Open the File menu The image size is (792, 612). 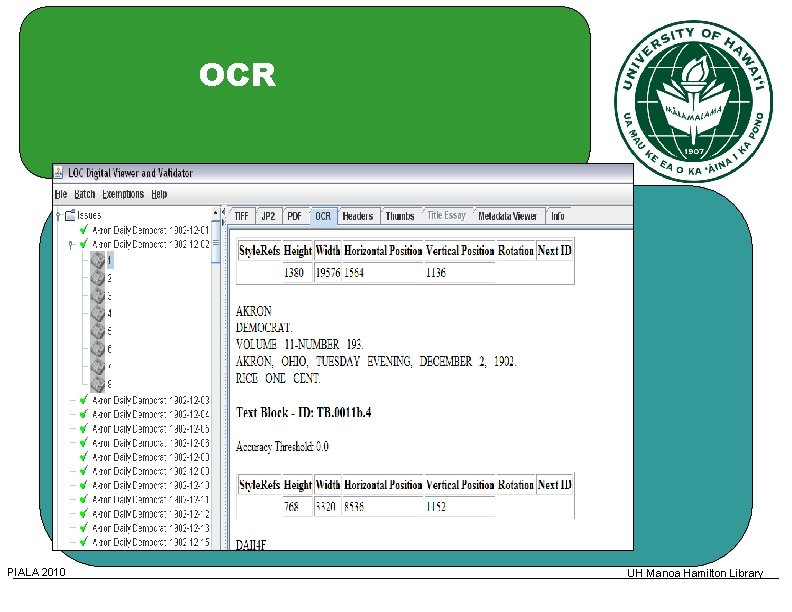pyautogui.click(x=61, y=194)
